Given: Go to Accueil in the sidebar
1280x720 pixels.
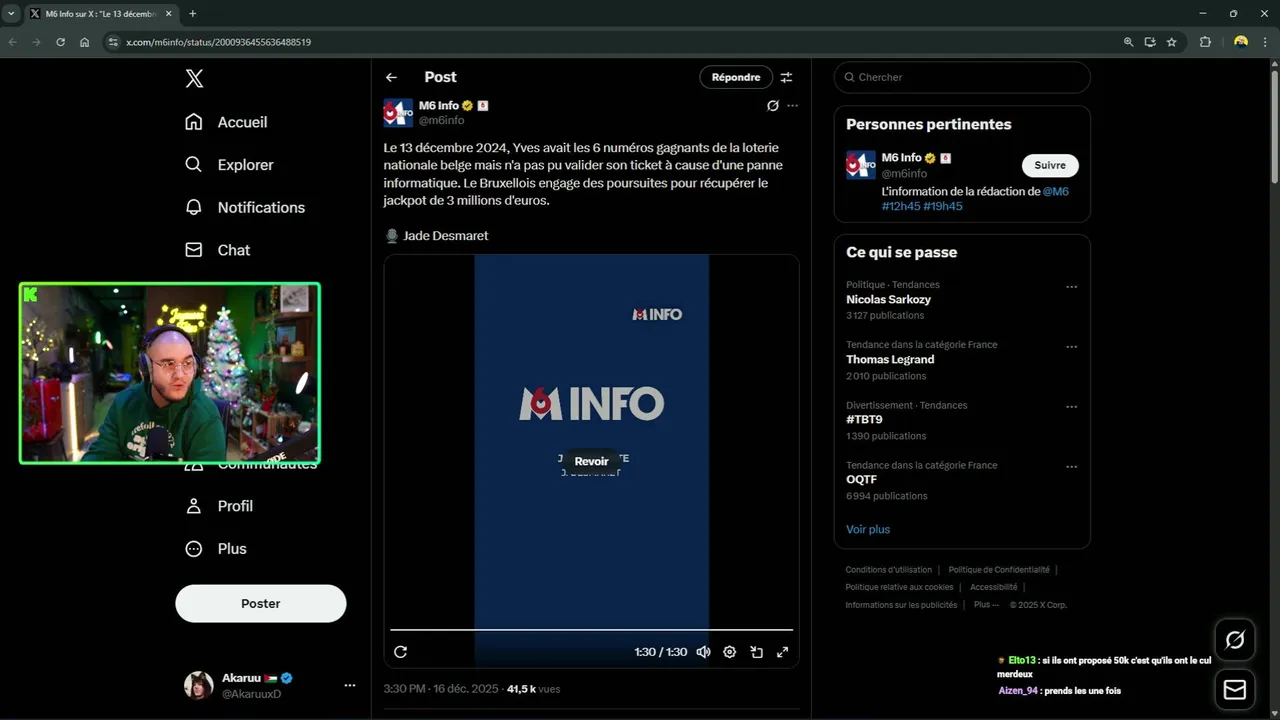Looking at the screenshot, I should (x=226, y=122).
